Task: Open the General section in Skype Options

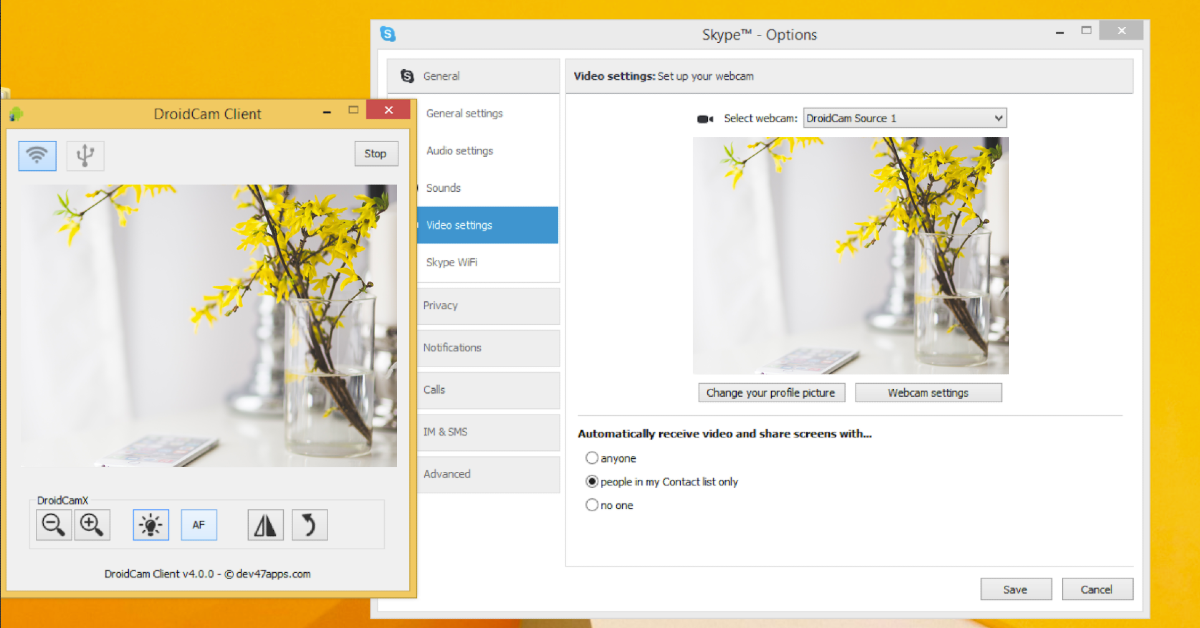Action: 474,76
